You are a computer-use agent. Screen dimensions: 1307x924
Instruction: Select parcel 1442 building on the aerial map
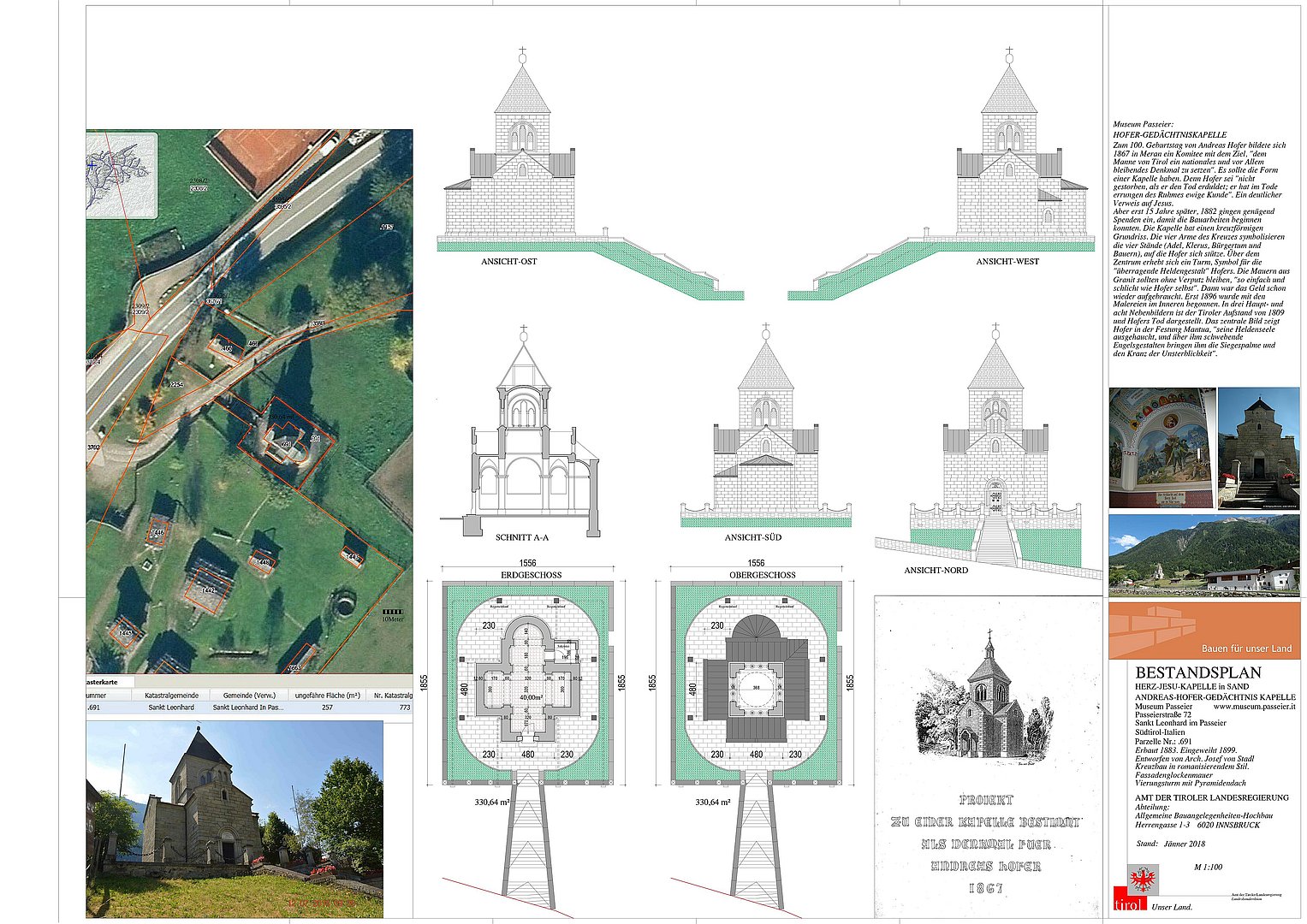(208, 589)
